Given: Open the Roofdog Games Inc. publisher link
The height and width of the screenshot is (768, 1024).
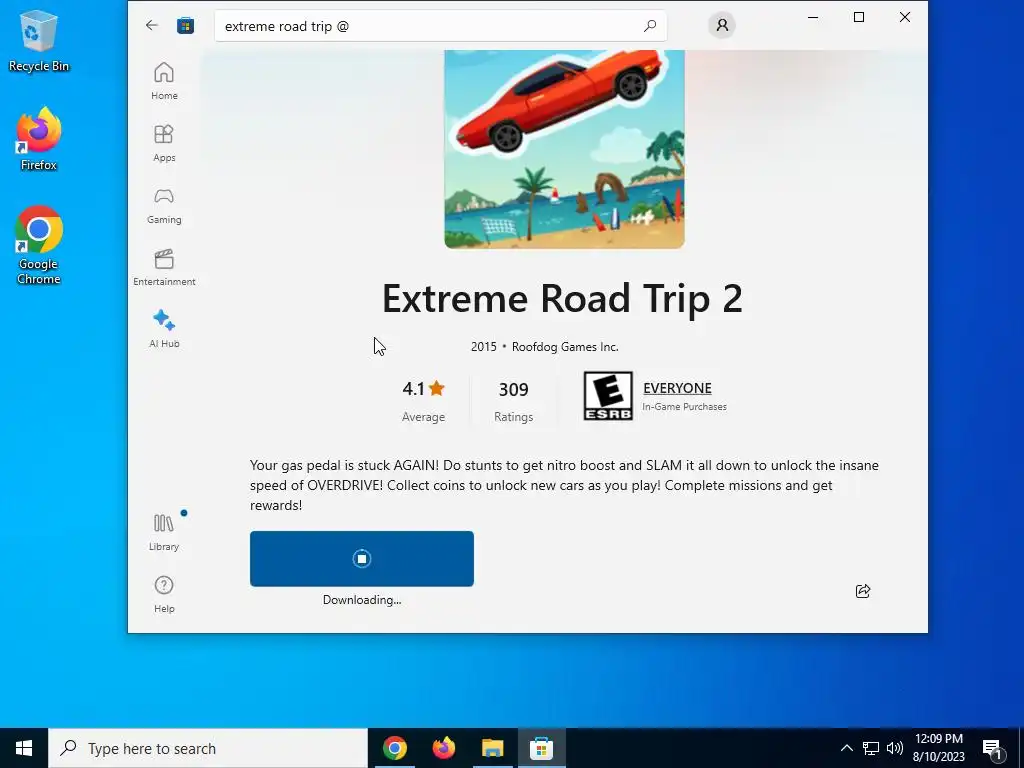Looking at the screenshot, I should [x=565, y=347].
